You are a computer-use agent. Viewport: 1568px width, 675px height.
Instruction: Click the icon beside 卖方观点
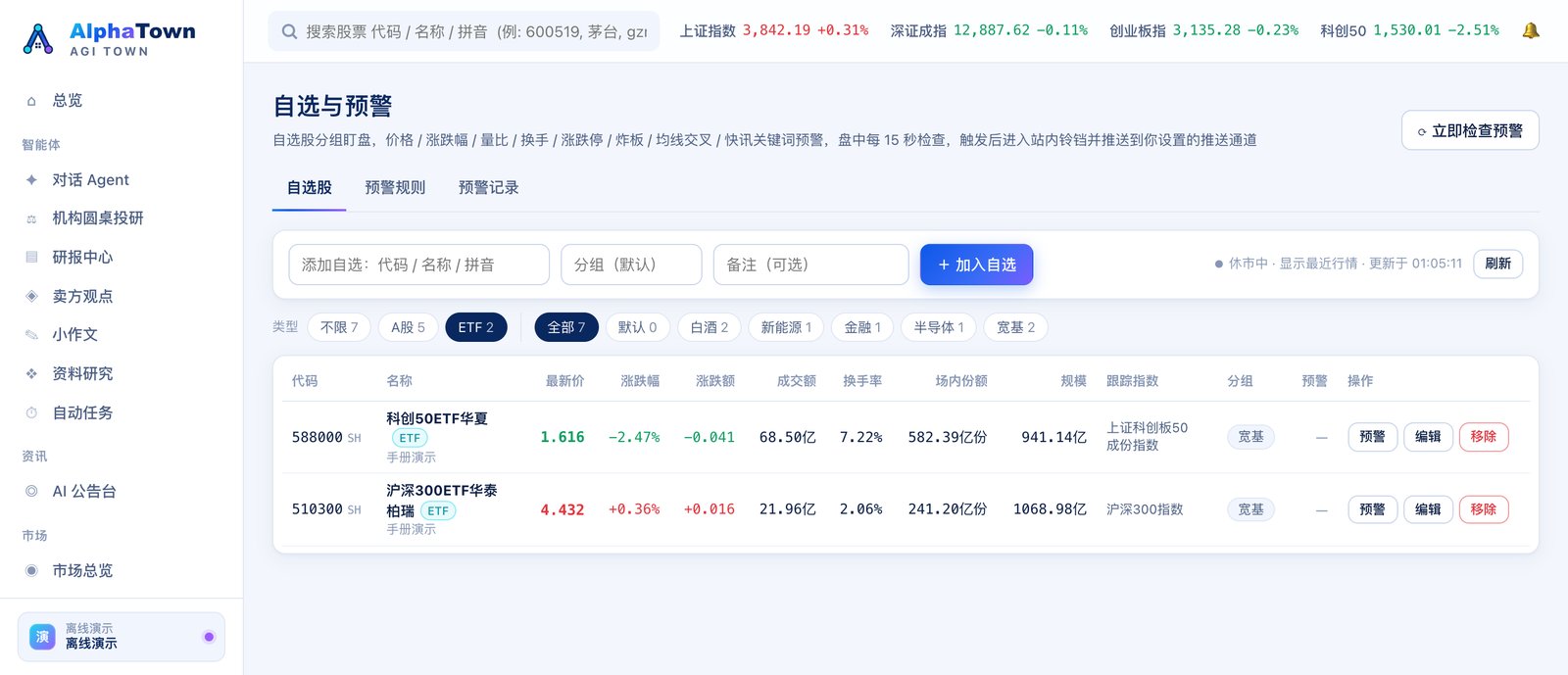(31, 296)
